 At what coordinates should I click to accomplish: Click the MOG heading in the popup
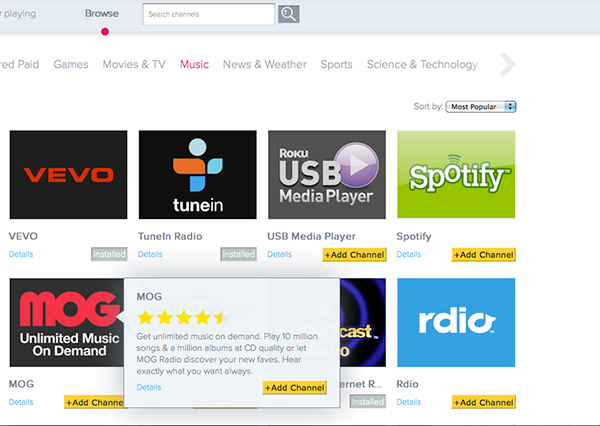click(x=149, y=296)
